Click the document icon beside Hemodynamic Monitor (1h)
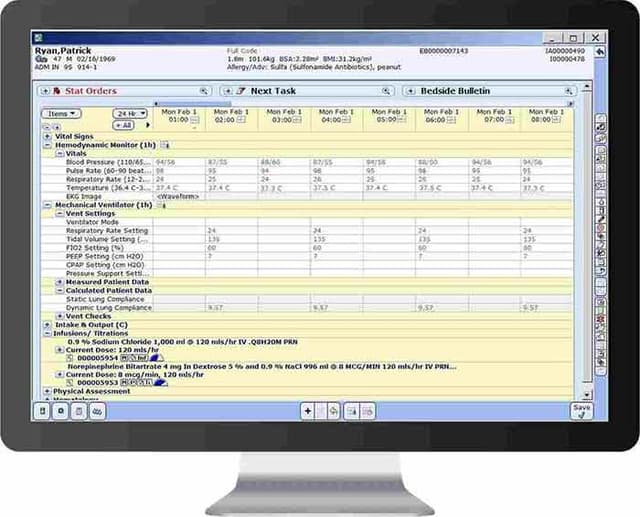 click(x=164, y=145)
